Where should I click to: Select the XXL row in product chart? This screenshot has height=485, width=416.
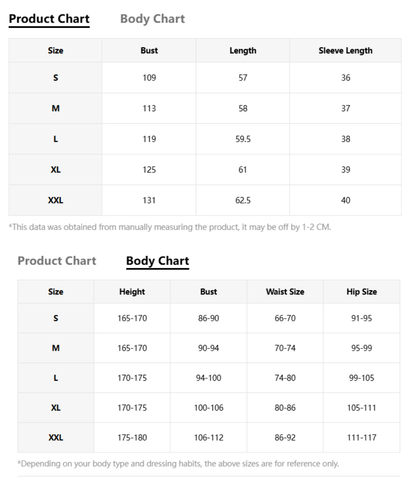click(205, 200)
